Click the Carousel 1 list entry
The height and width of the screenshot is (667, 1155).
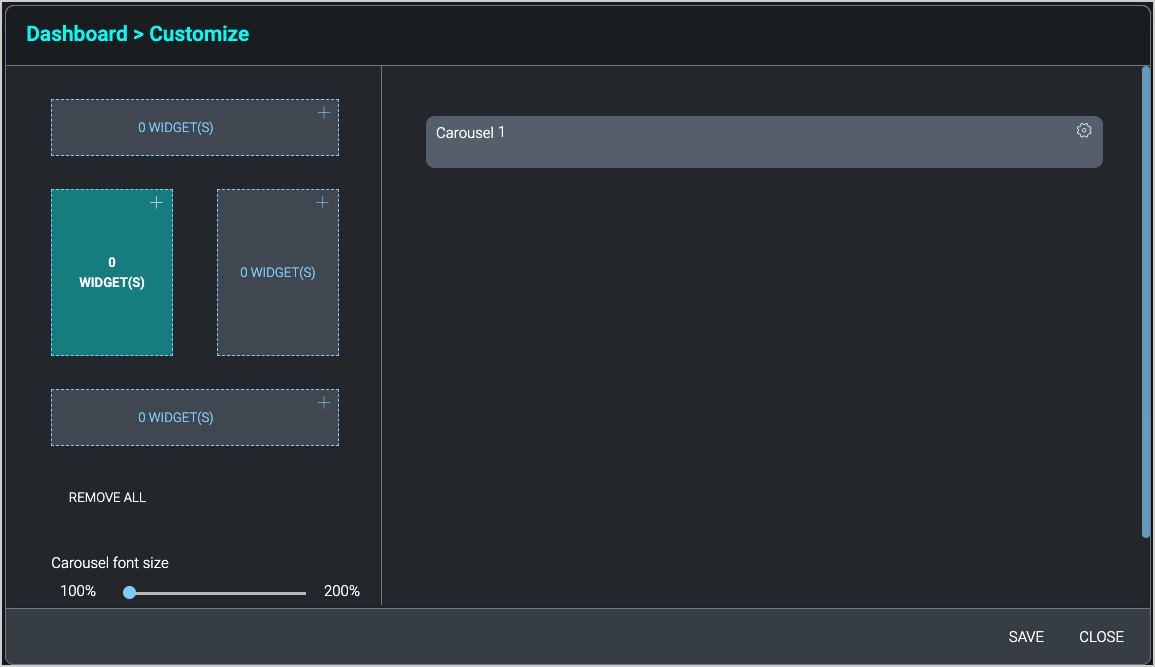[x=700, y=141]
